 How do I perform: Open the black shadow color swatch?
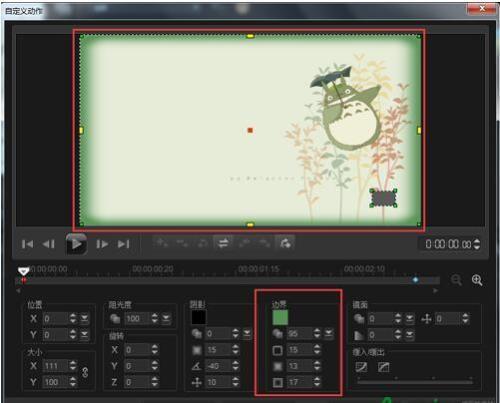[x=198, y=317]
